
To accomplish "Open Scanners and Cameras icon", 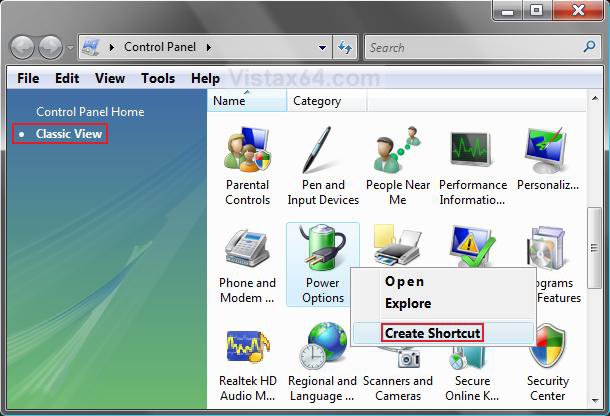I will pyautogui.click(x=408, y=358).
